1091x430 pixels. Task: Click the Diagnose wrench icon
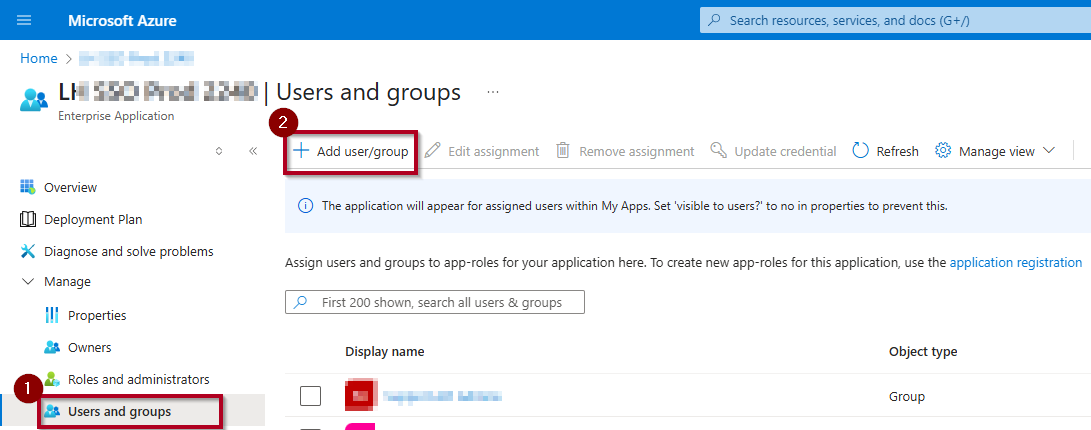click(x=27, y=250)
